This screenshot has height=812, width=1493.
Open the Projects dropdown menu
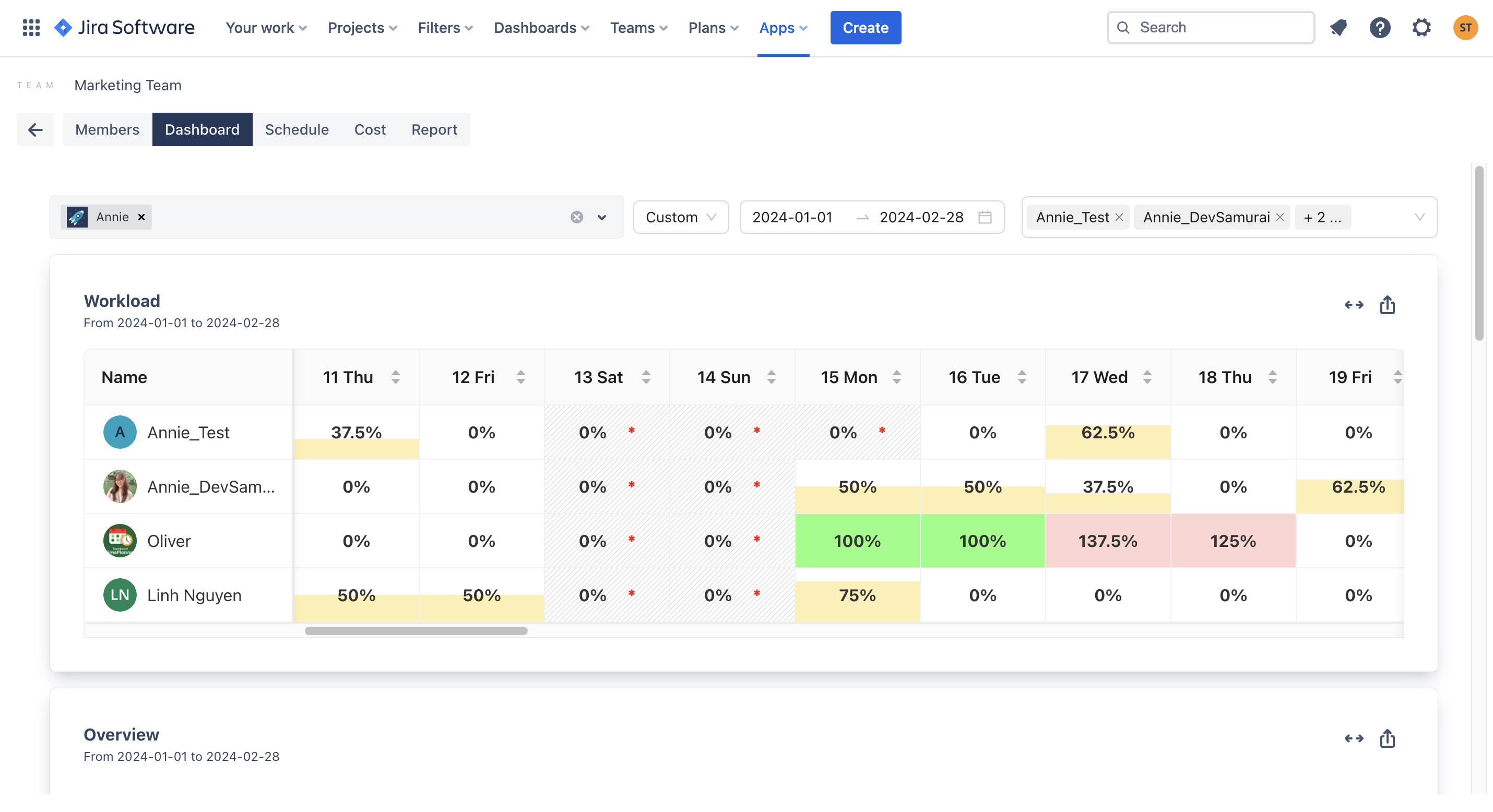(362, 27)
